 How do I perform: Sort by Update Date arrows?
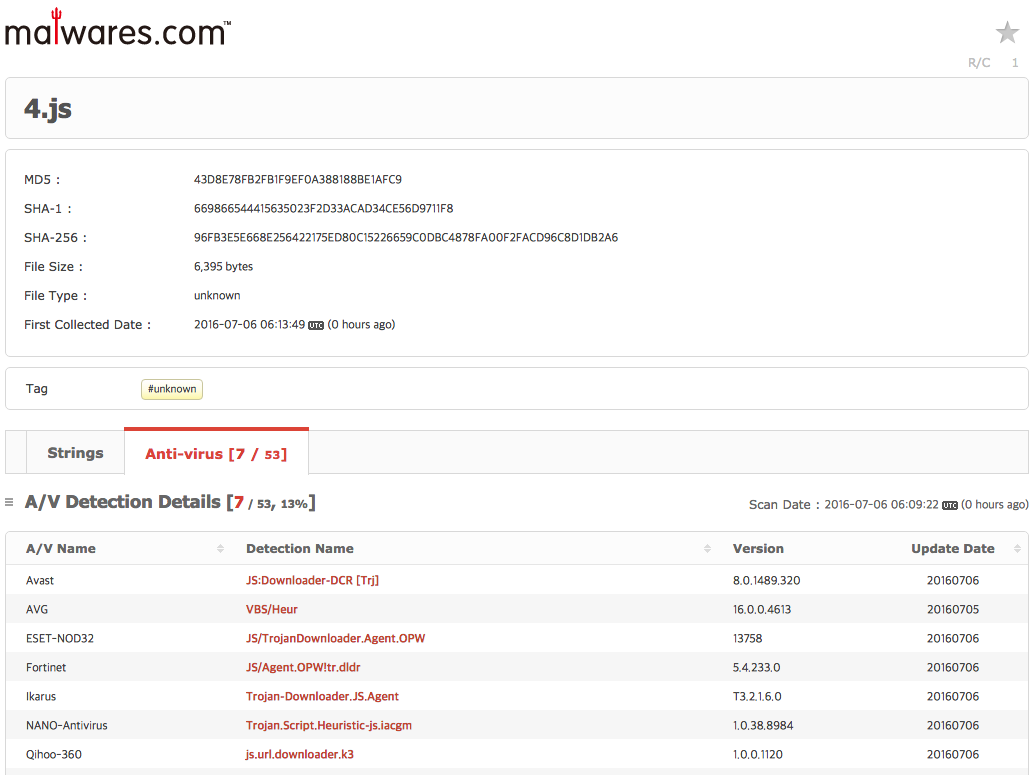pyautogui.click(x=1017, y=549)
